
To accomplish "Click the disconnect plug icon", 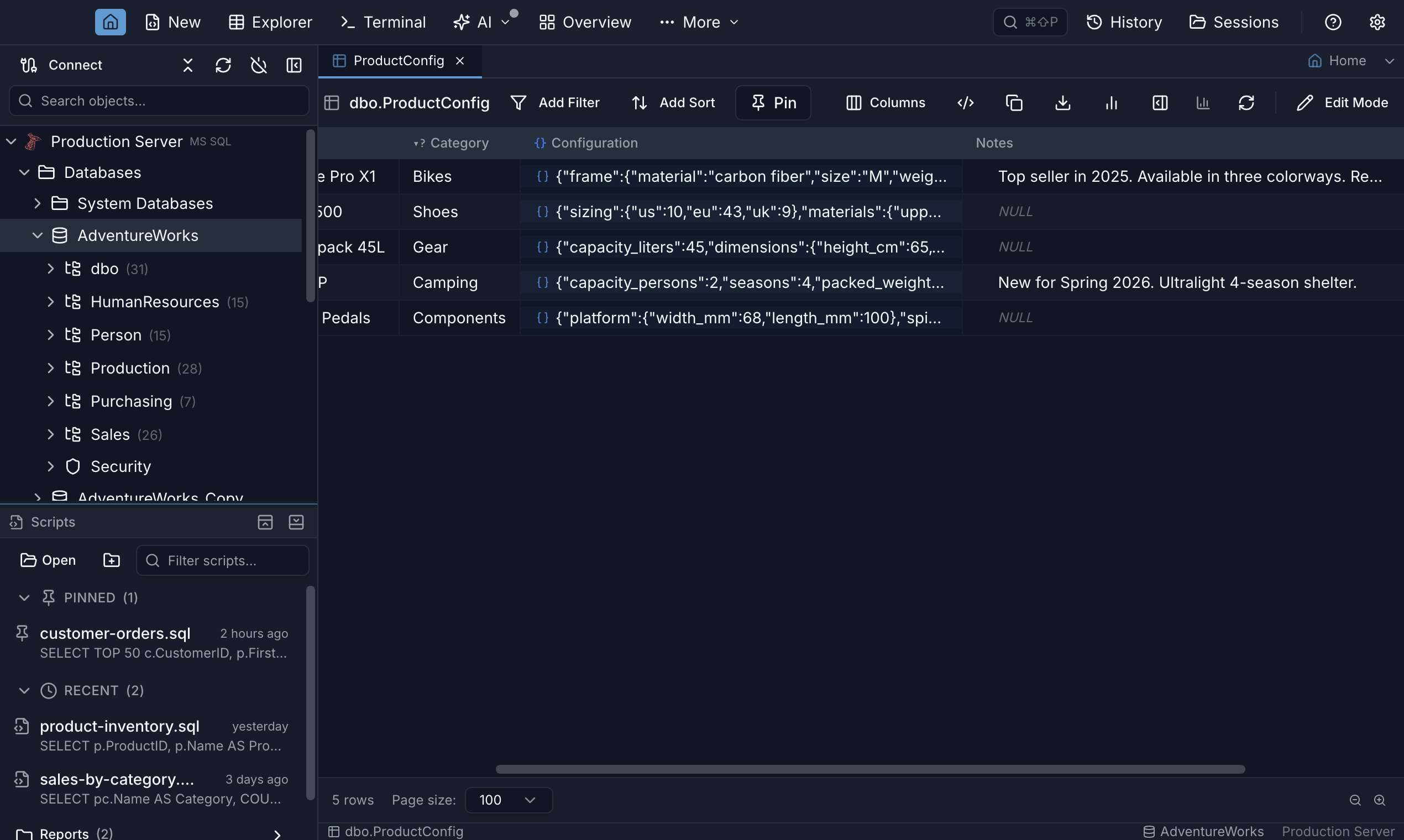I will tap(259, 65).
